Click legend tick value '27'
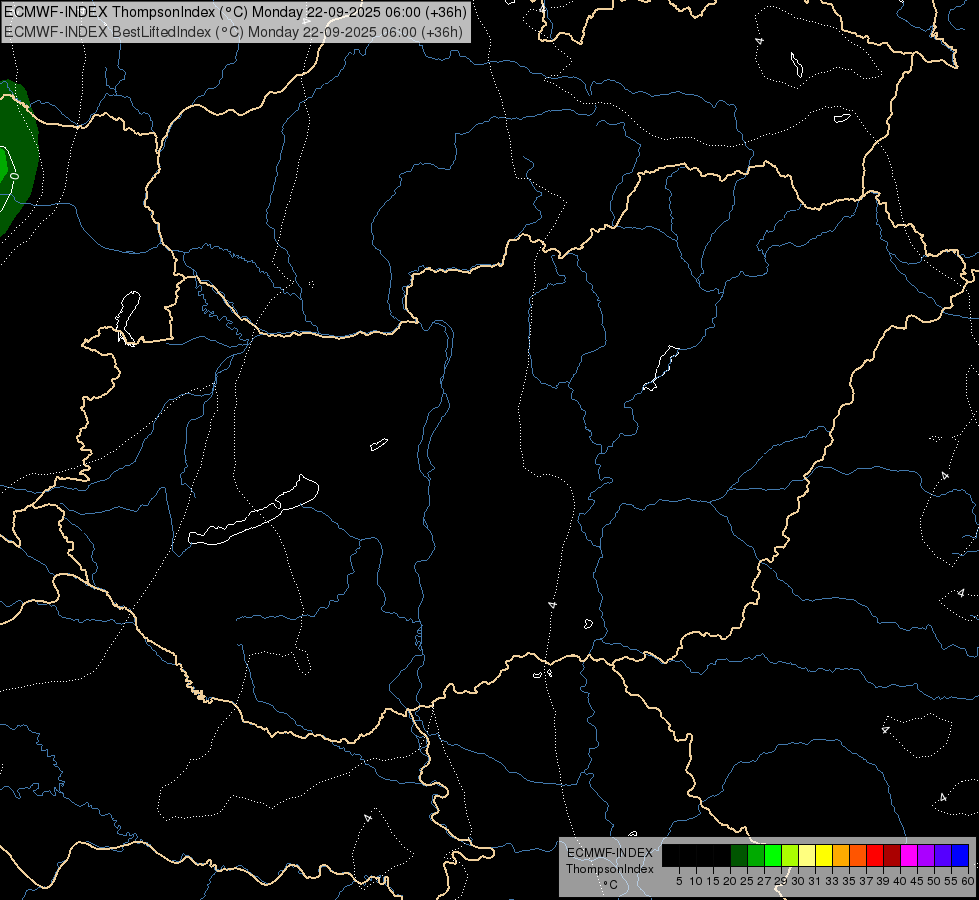 click(x=764, y=881)
